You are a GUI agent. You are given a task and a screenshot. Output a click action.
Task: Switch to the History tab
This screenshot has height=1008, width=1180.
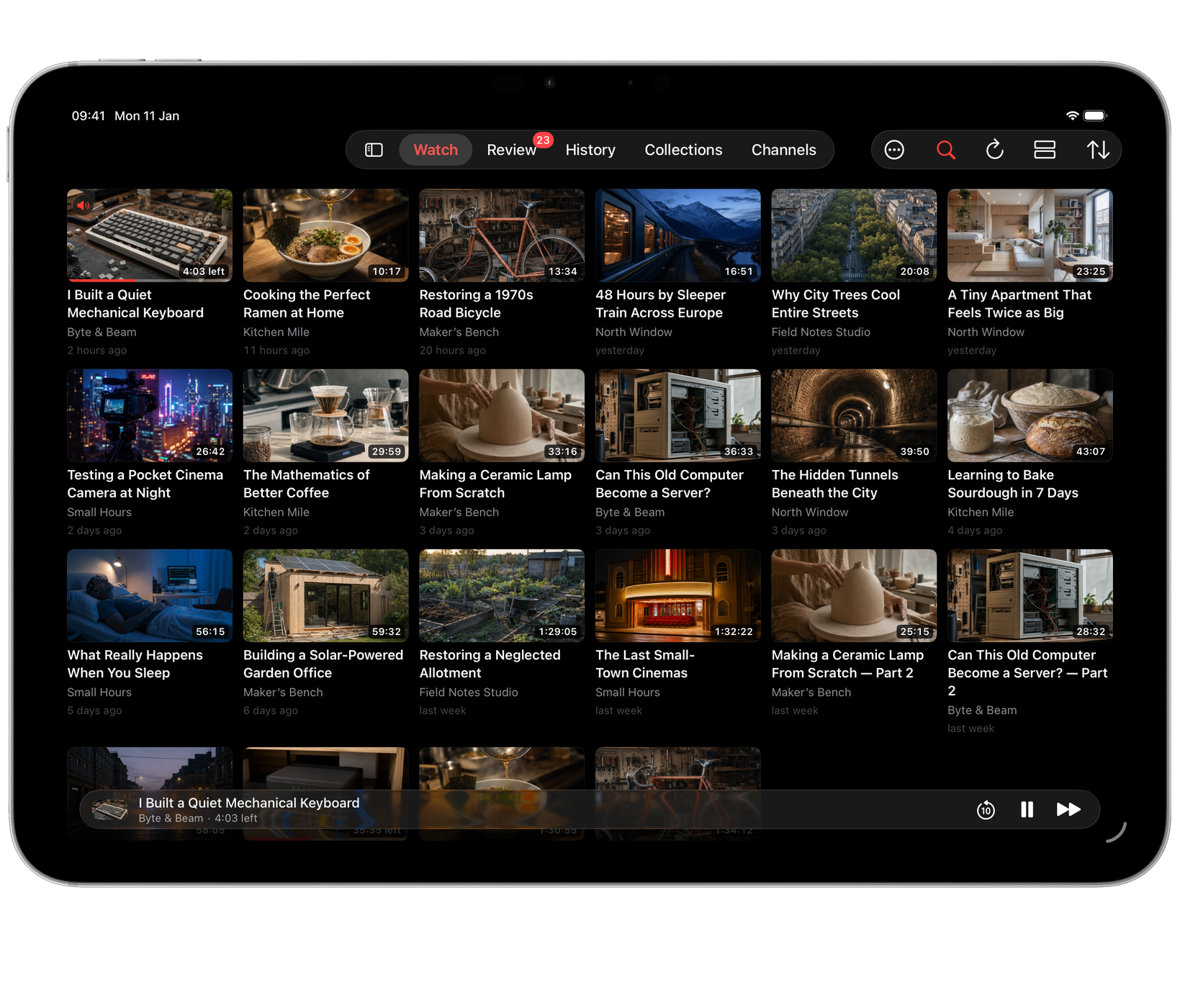tap(590, 150)
